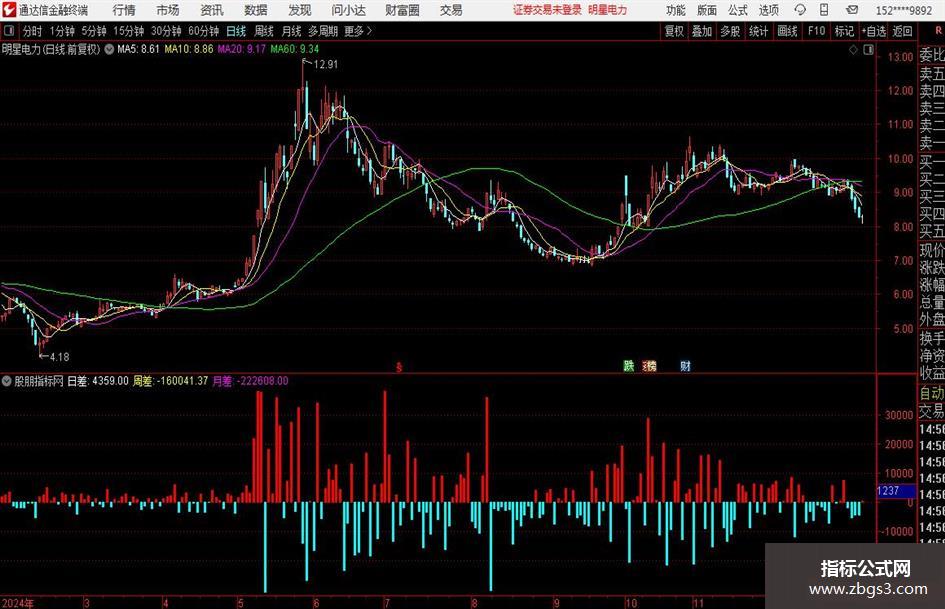Open the 功能 menu
Screen dimensions: 945x609
point(676,10)
